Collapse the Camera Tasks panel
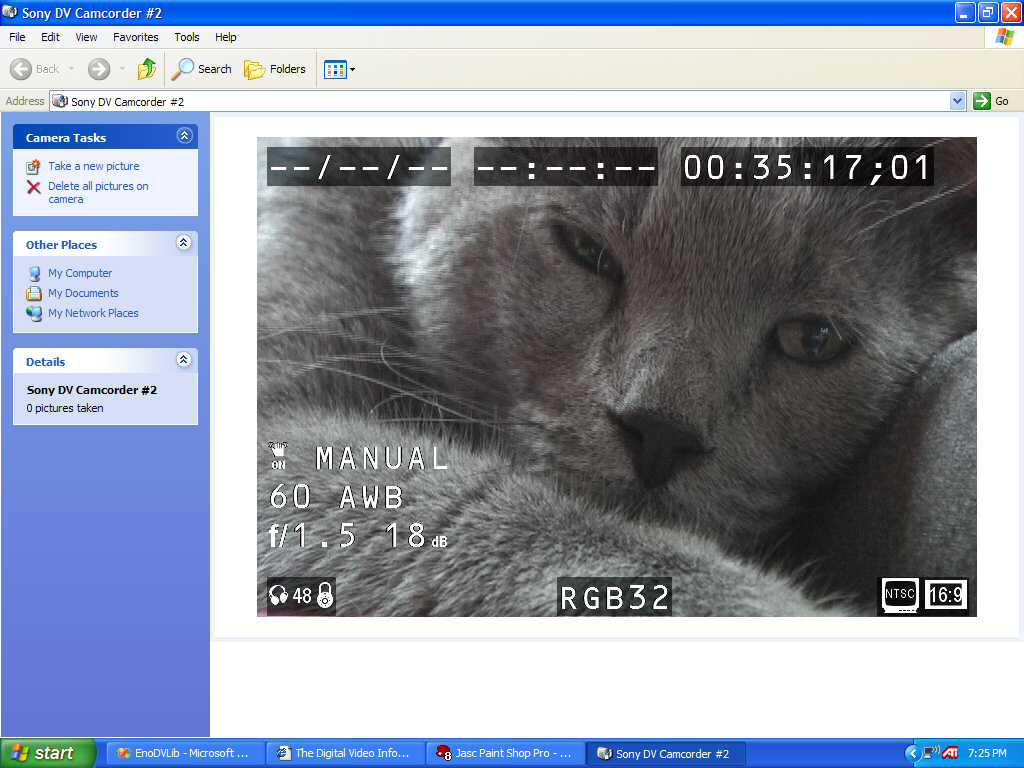 point(184,136)
